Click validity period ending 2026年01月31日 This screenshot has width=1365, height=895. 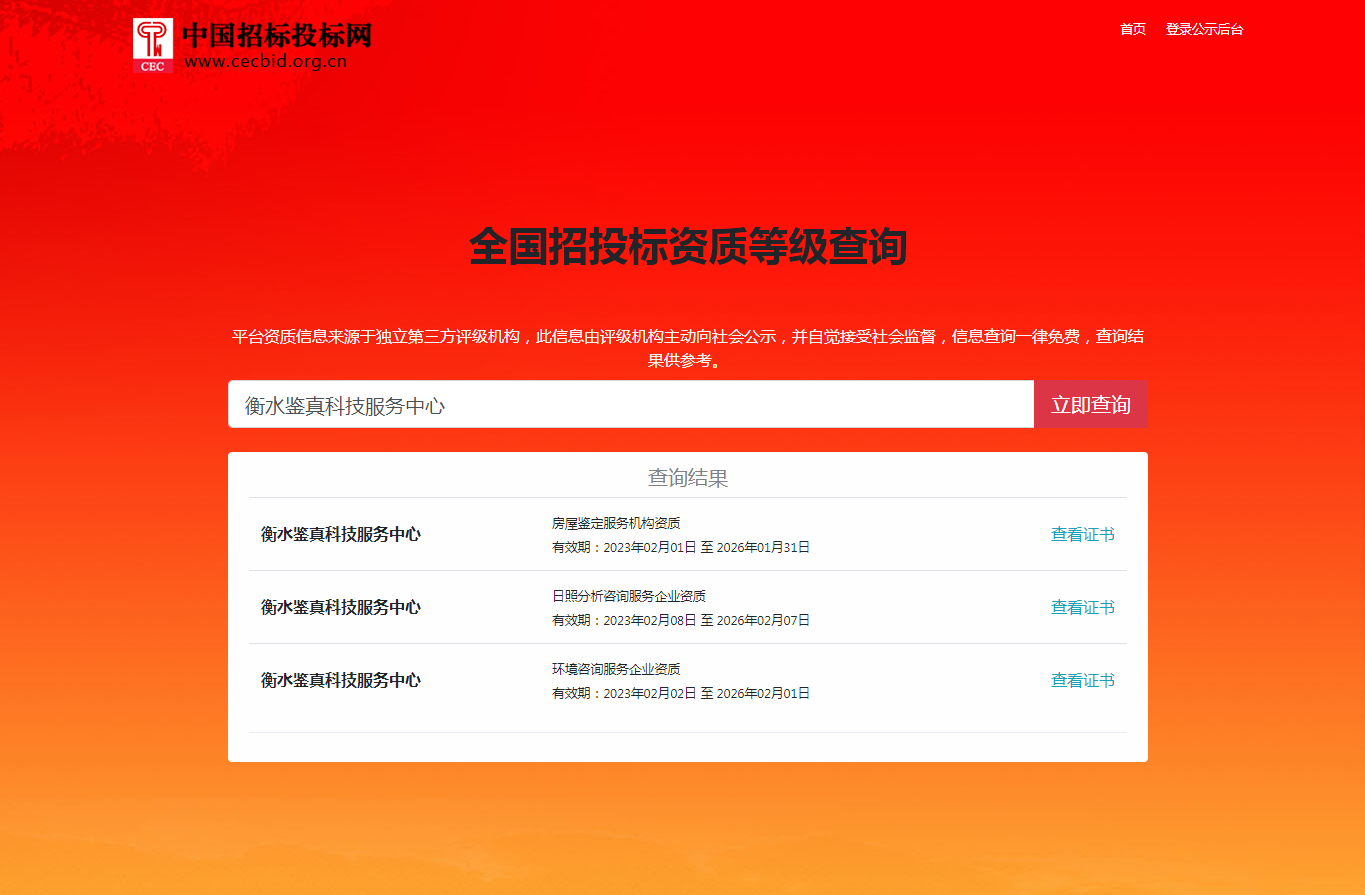click(681, 547)
